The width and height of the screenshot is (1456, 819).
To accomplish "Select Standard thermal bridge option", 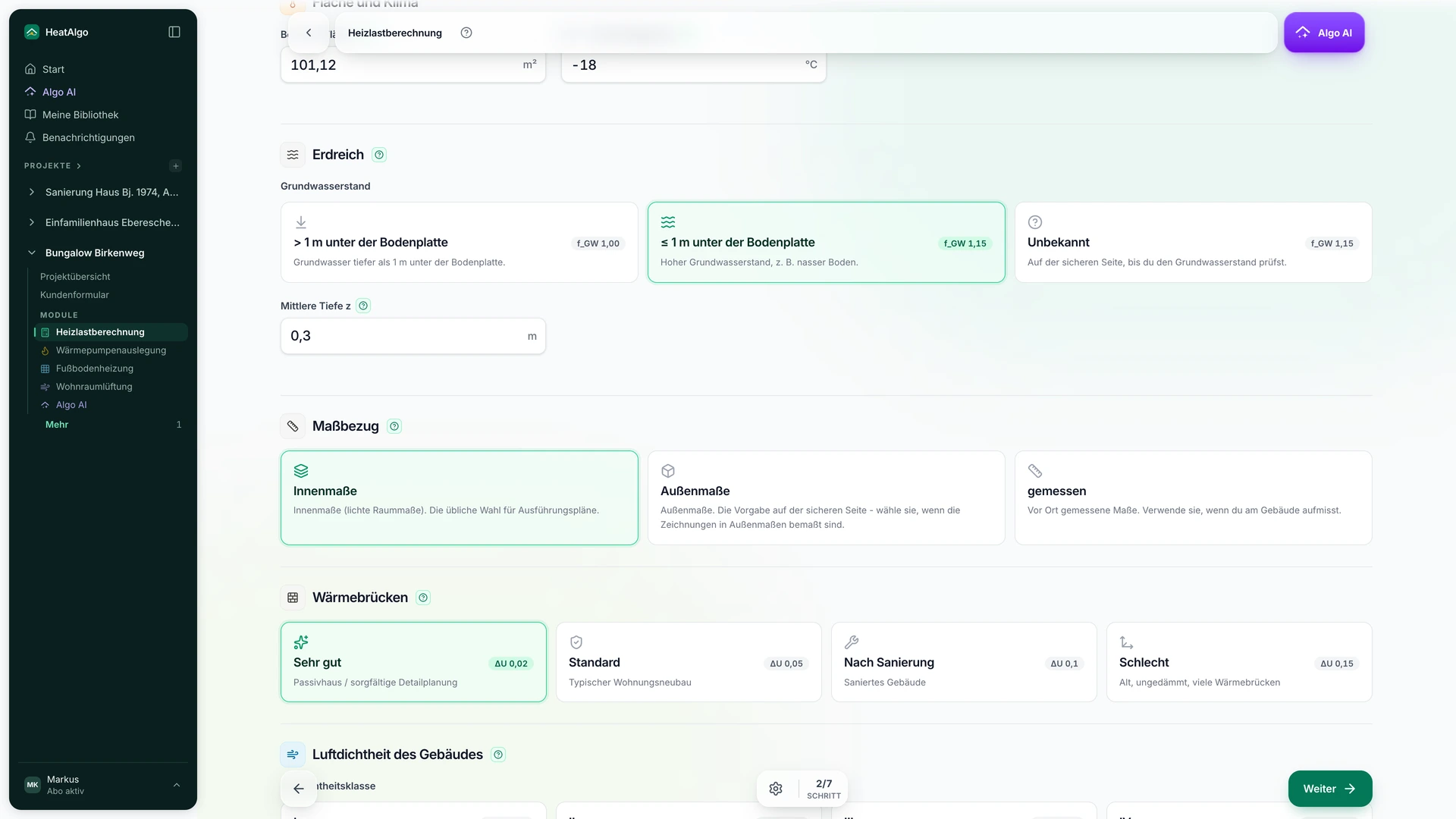I will click(x=689, y=662).
